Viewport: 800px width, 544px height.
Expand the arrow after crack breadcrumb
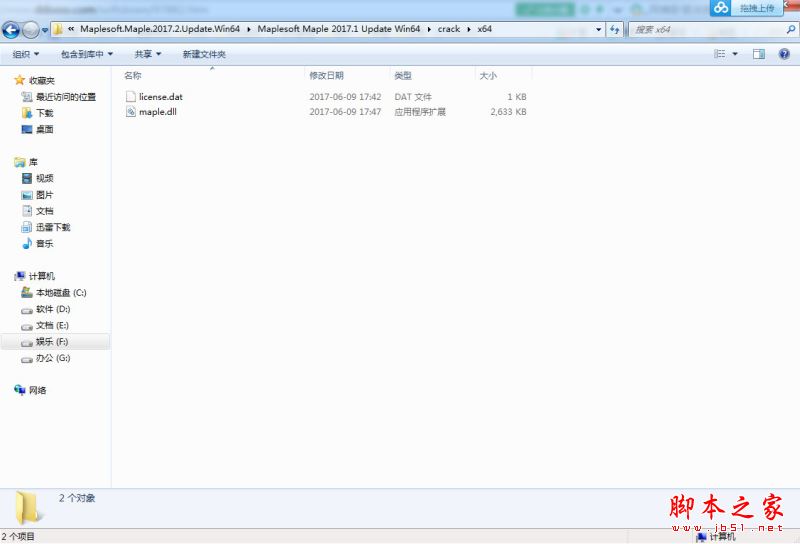click(x=468, y=29)
